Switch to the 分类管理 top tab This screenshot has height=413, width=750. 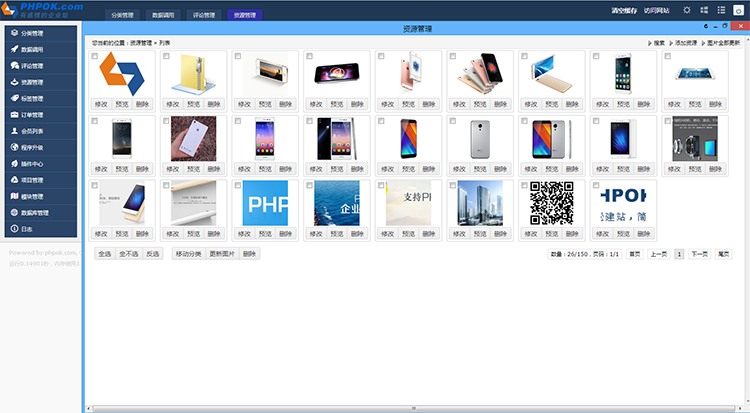pyautogui.click(x=122, y=15)
